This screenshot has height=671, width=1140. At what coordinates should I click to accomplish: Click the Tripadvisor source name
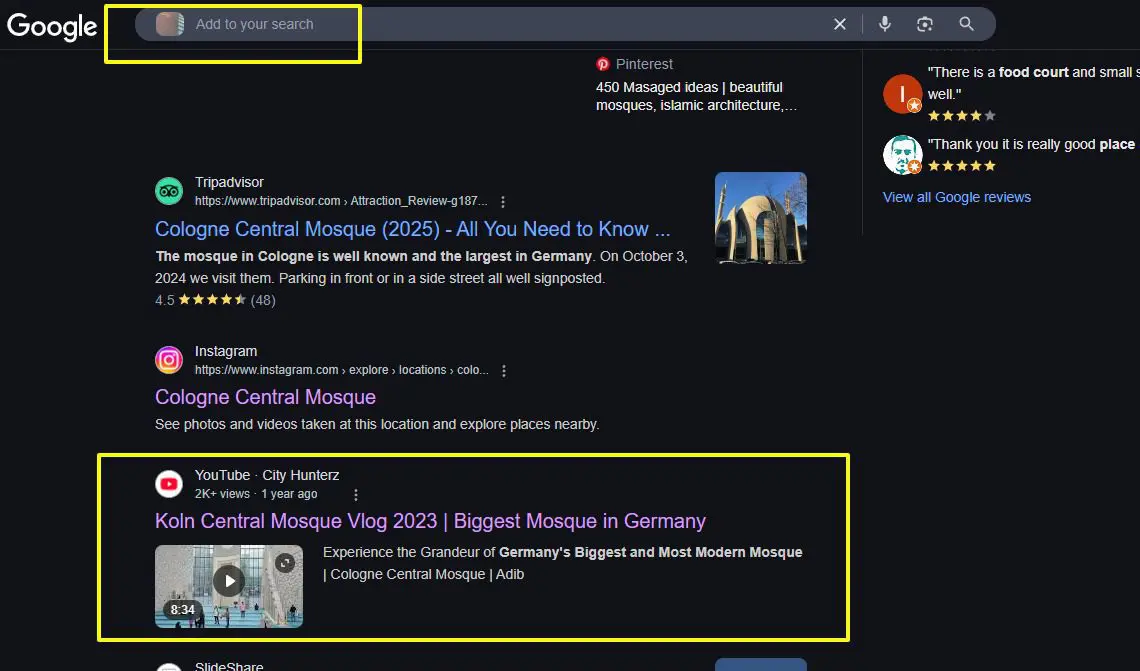[229, 182]
